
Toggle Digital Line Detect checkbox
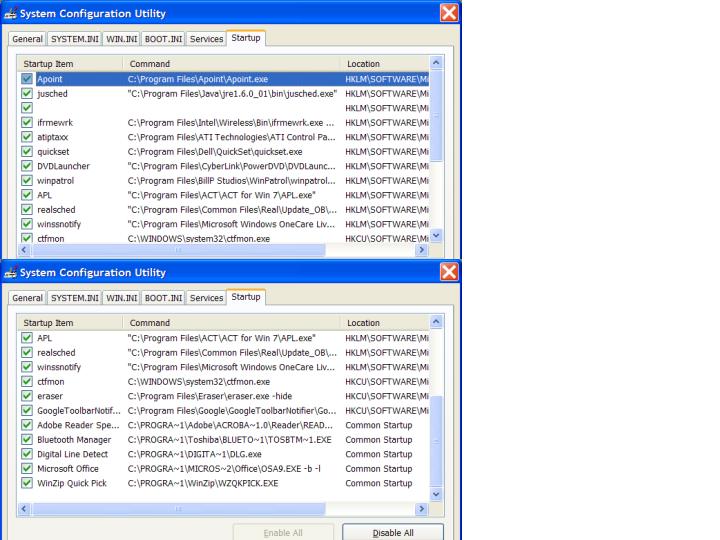(27, 454)
